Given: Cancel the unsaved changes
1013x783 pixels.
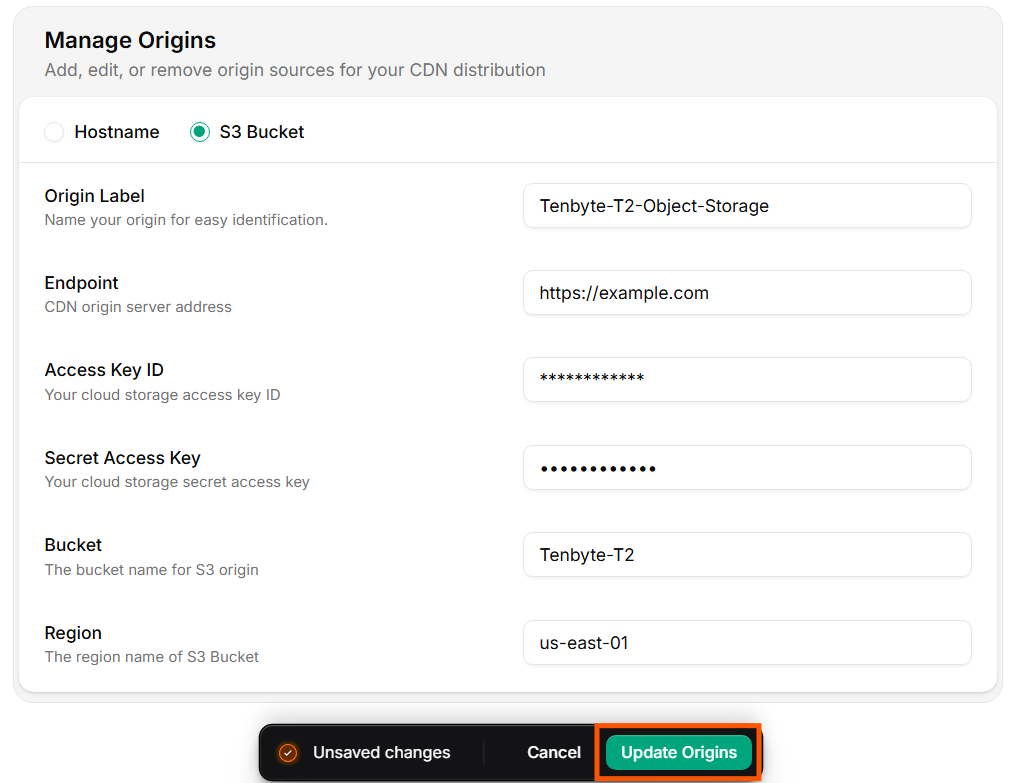Looking at the screenshot, I should tap(553, 752).
